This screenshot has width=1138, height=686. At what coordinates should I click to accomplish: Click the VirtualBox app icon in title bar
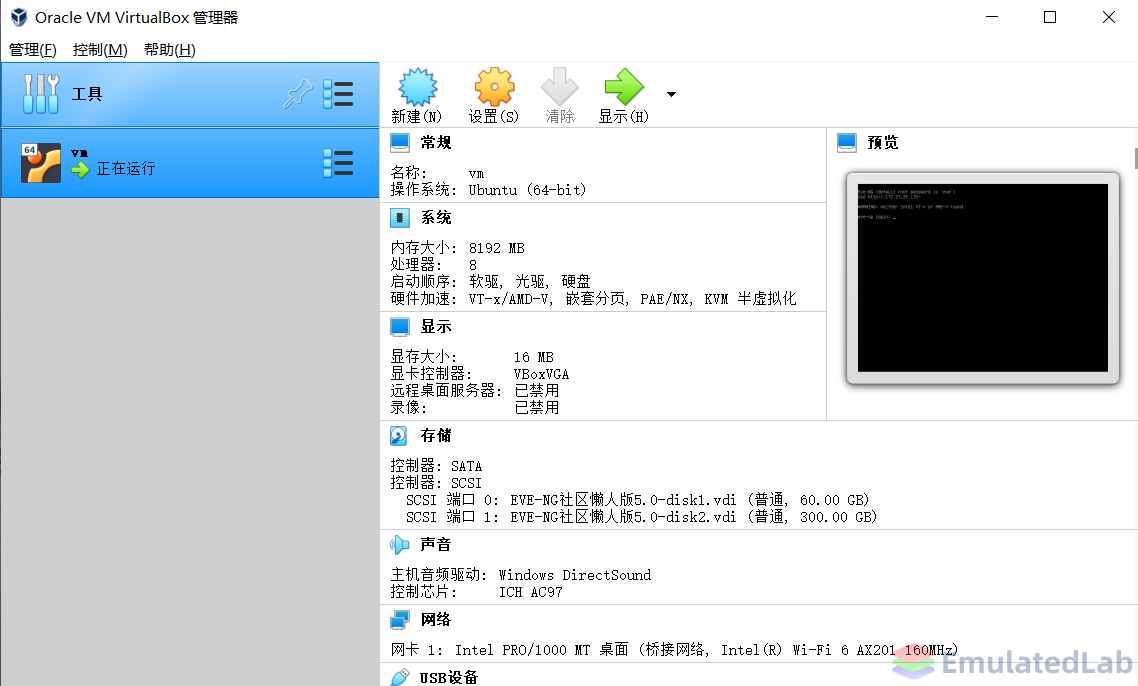19,17
